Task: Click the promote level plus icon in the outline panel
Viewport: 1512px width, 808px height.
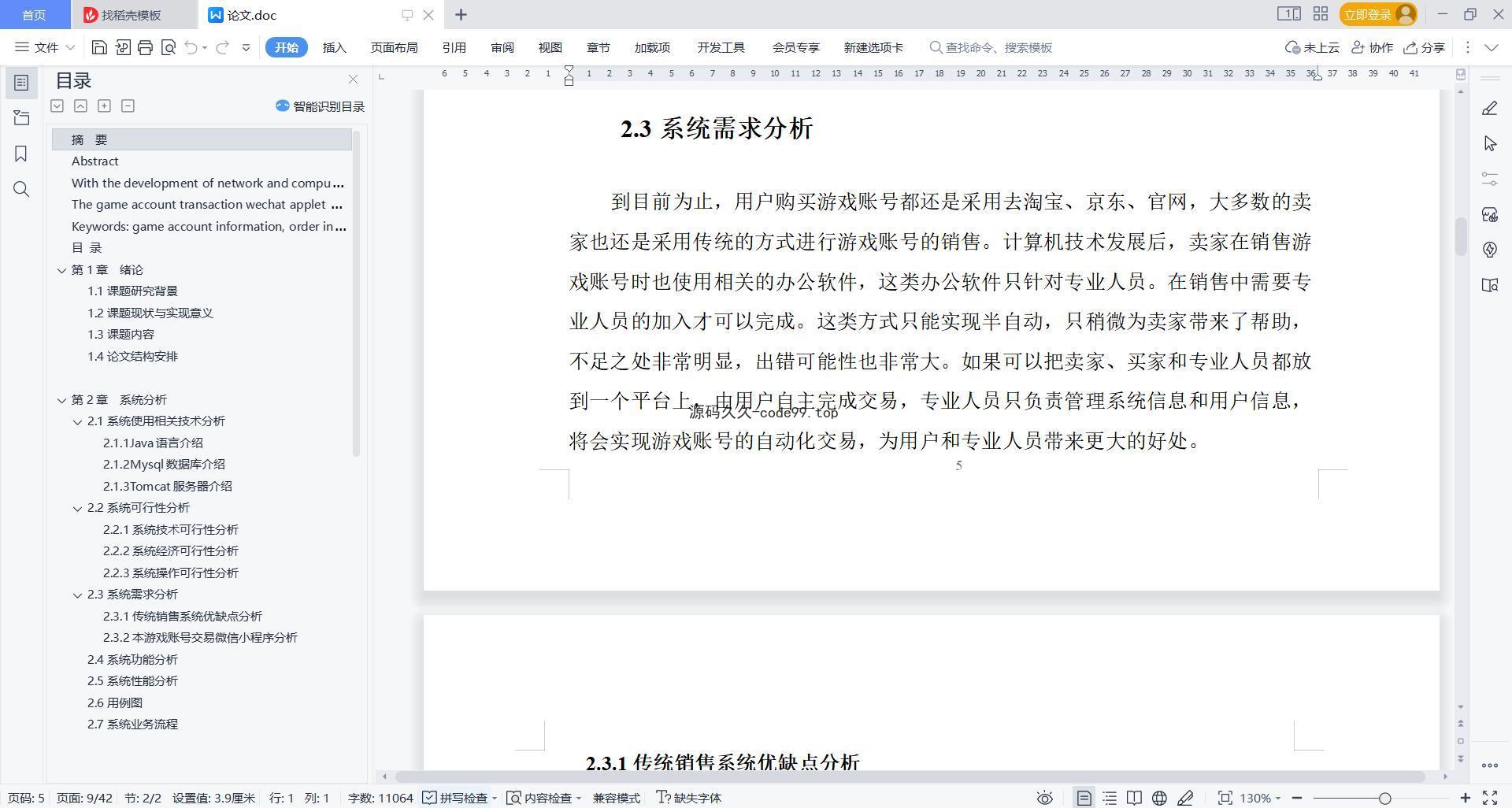Action: 104,106
